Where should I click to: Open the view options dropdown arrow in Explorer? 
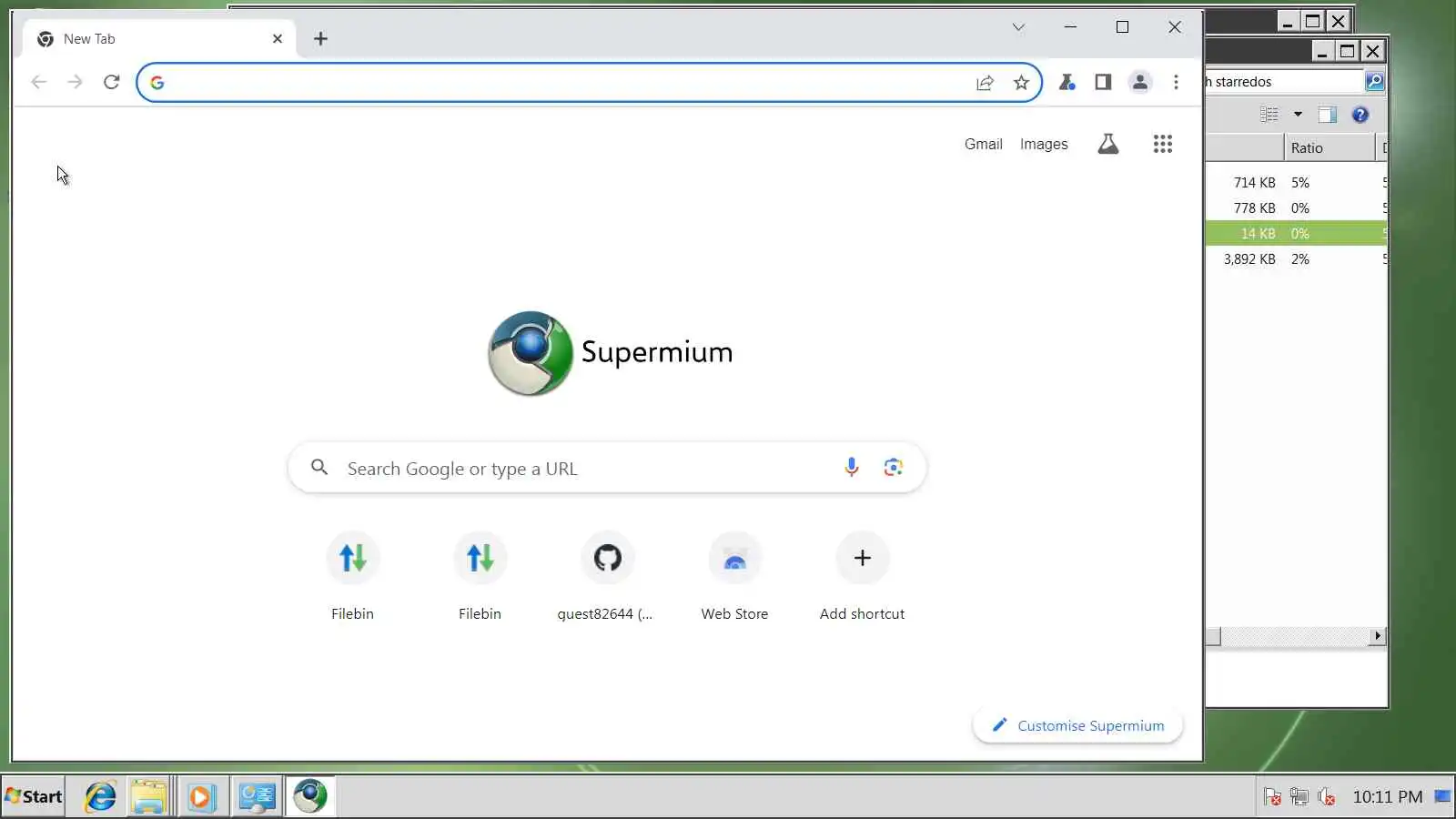pyautogui.click(x=1298, y=115)
